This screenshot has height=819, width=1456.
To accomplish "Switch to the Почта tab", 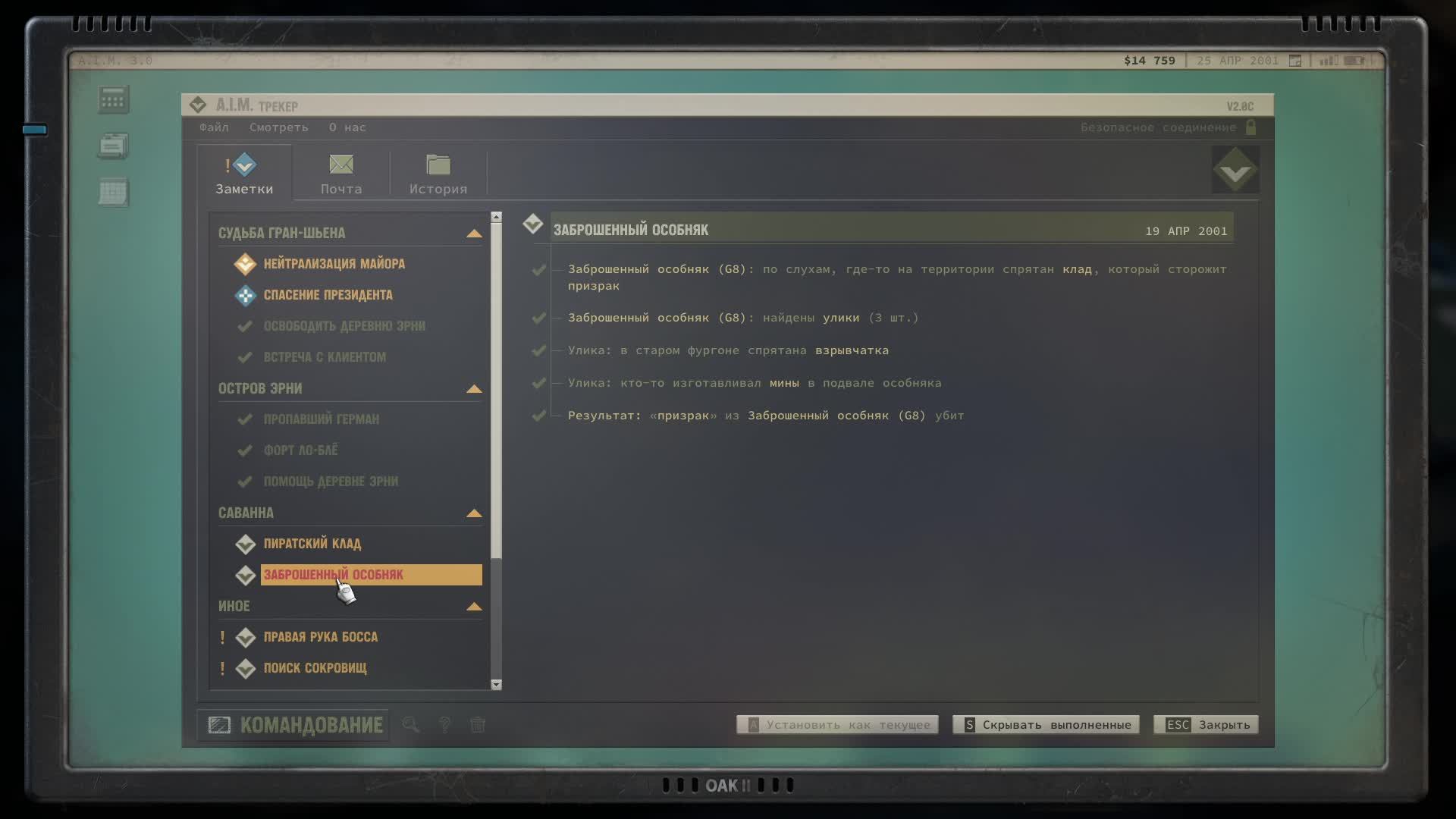I will (341, 174).
